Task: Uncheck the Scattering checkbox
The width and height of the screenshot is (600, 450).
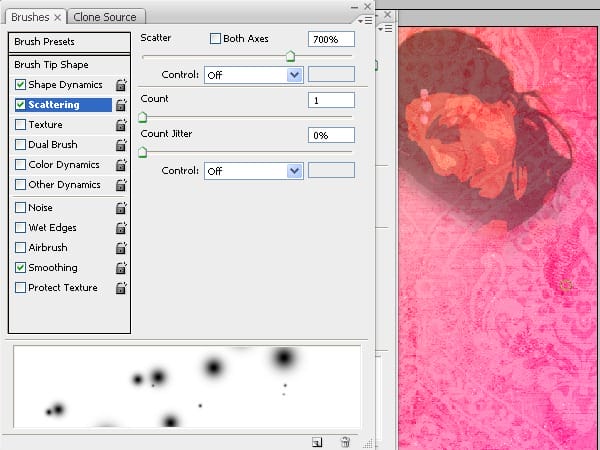Action: tap(20, 104)
